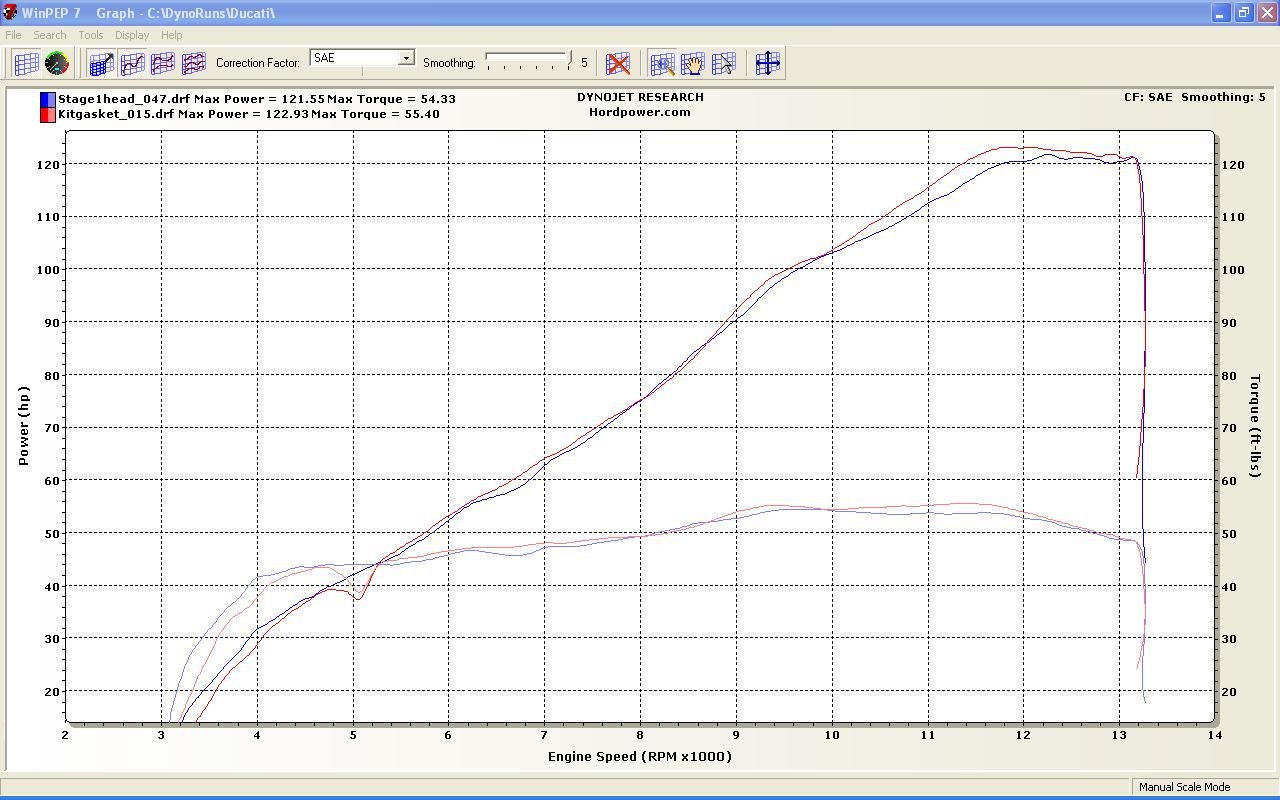Activate the zoom magnifier graph tool
Screen dimensions: 1280x800
point(662,63)
